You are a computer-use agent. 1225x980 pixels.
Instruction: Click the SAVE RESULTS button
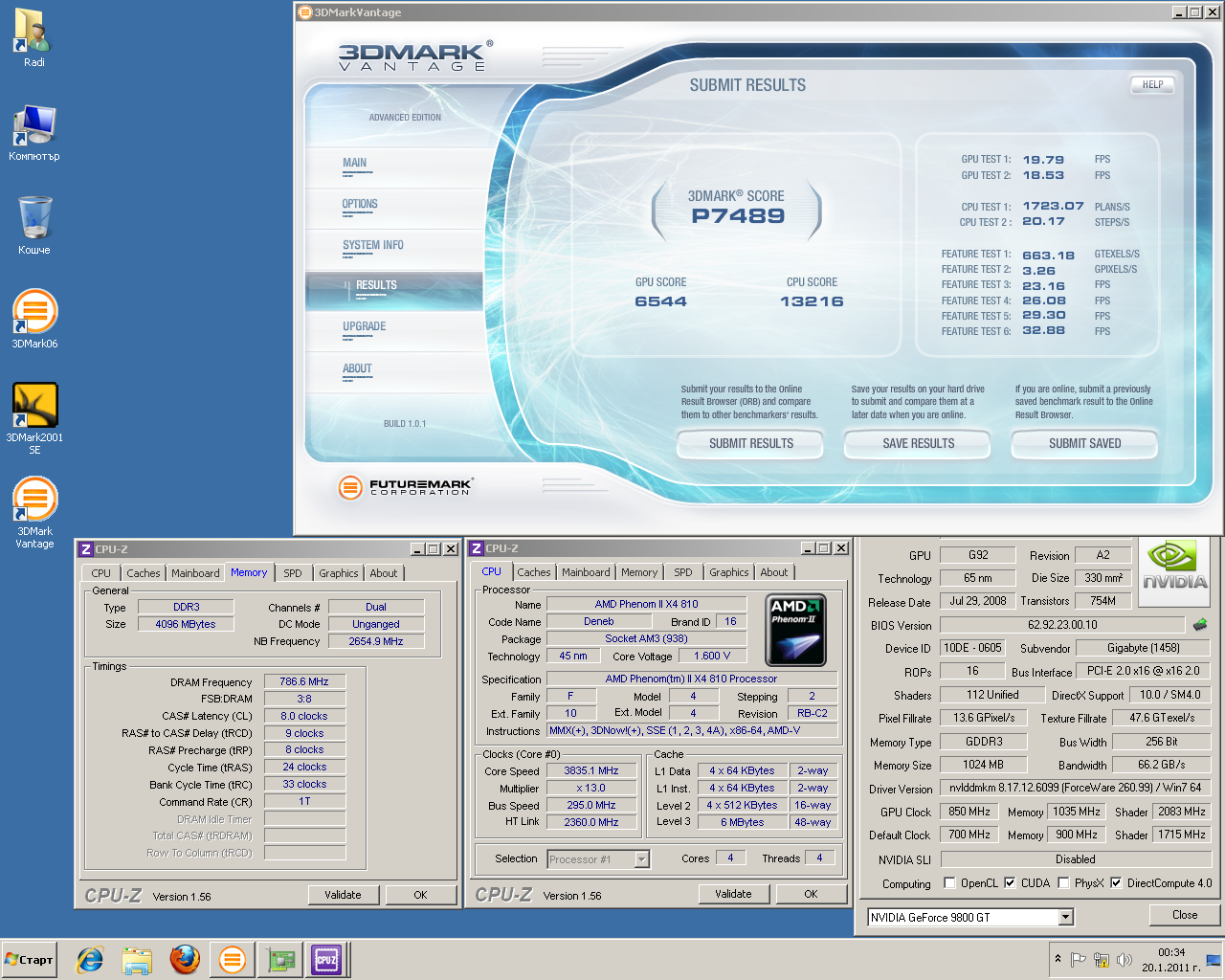pos(919,444)
